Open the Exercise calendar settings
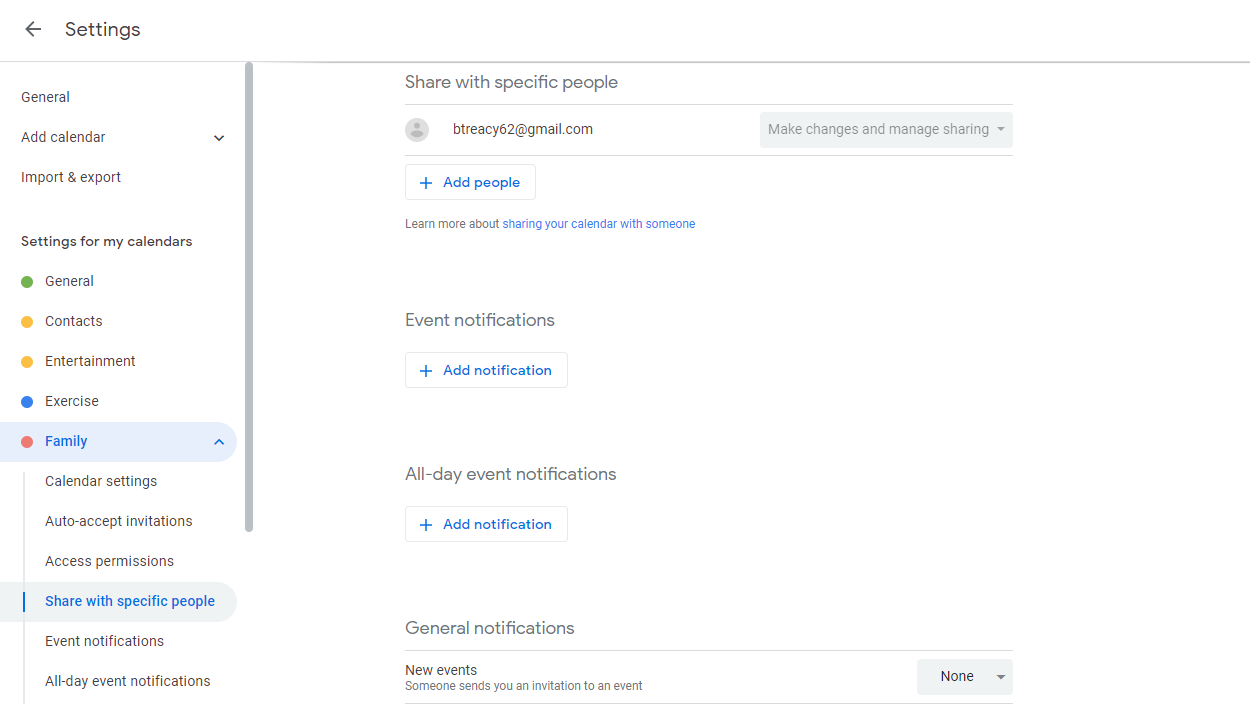The image size is (1250, 704). click(72, 401)
